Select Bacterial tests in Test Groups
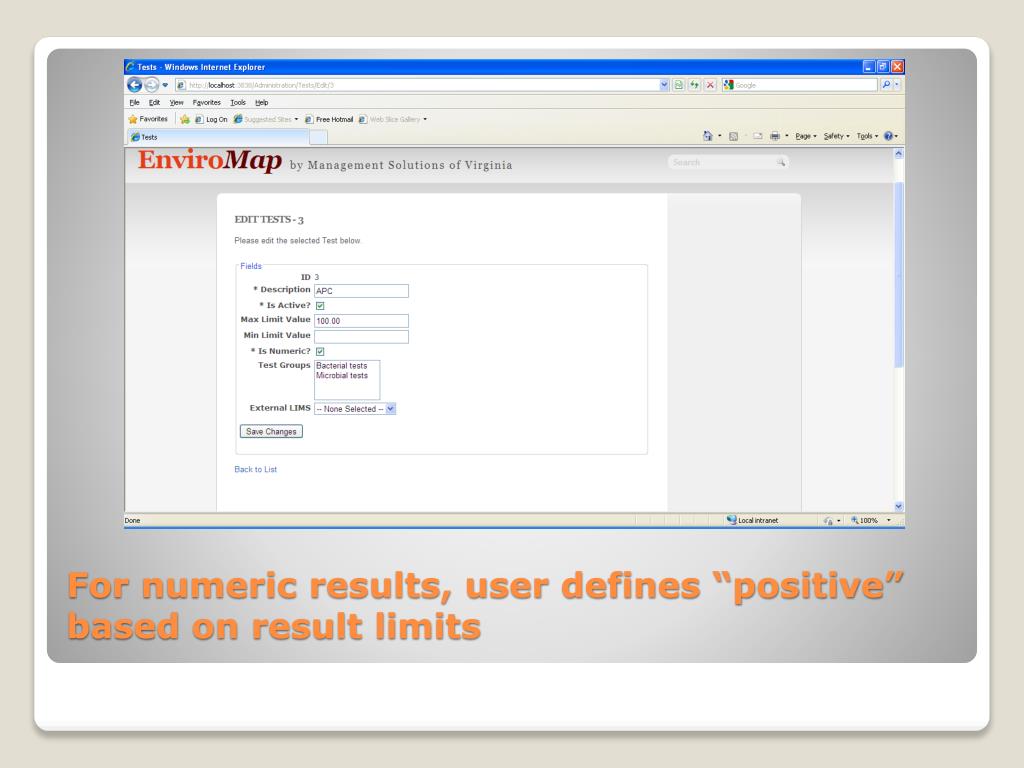The image size is (1024, 768). pyautogui.click(x=342, y=366)
